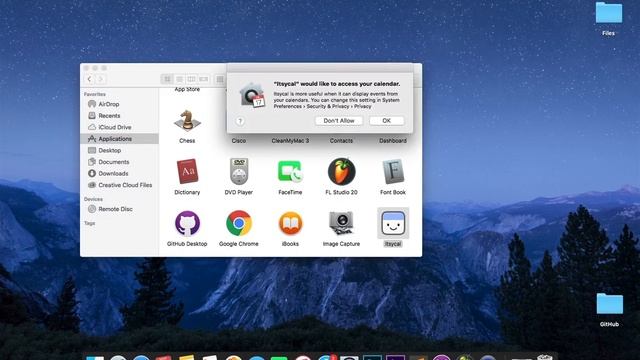Select the App Store item label
640x360 pixels.
coord(187,89)
